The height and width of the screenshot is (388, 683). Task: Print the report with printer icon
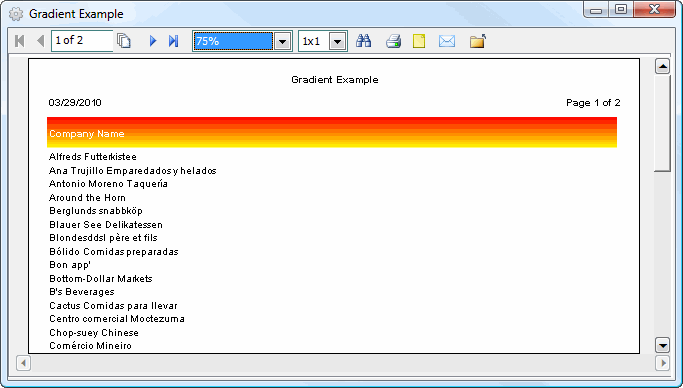tap(393, 41)
